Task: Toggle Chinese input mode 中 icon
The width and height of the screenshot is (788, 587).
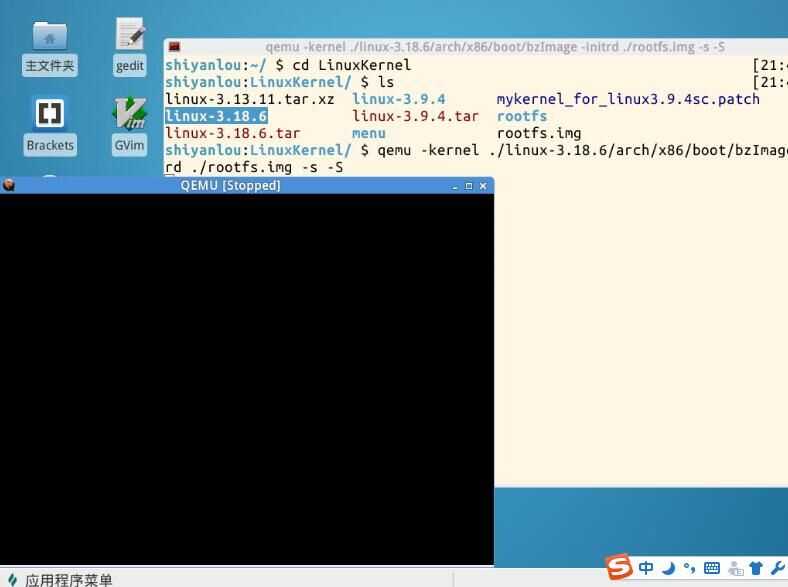Action: click(646, 568)
